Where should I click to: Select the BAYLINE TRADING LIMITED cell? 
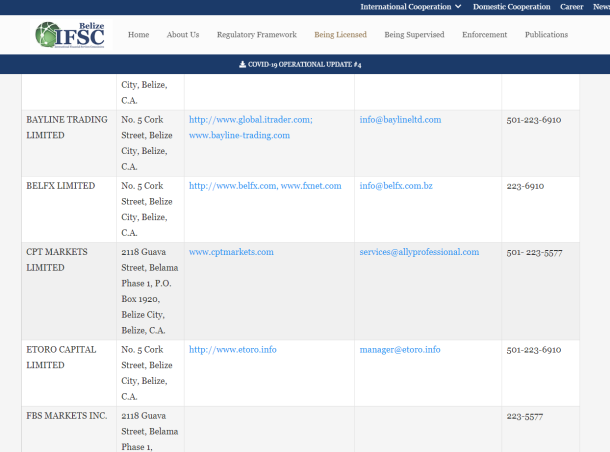click(69, 143)
